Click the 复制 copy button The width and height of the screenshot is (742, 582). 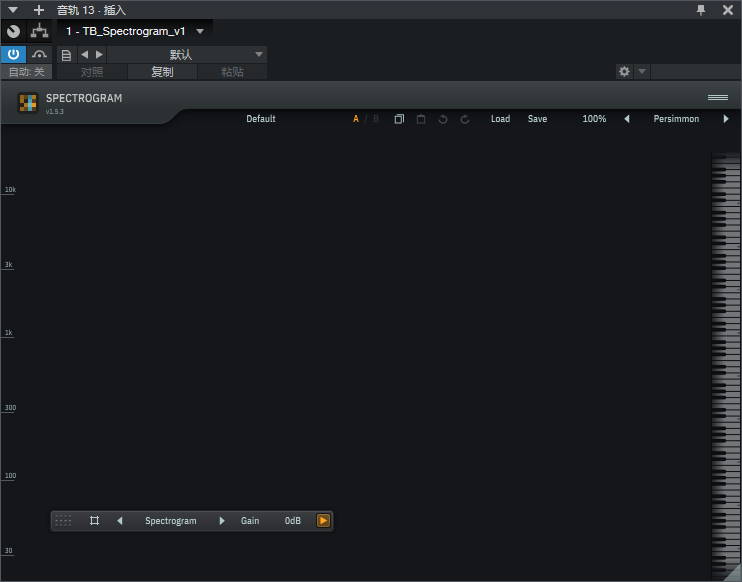[x=162, y=72]
